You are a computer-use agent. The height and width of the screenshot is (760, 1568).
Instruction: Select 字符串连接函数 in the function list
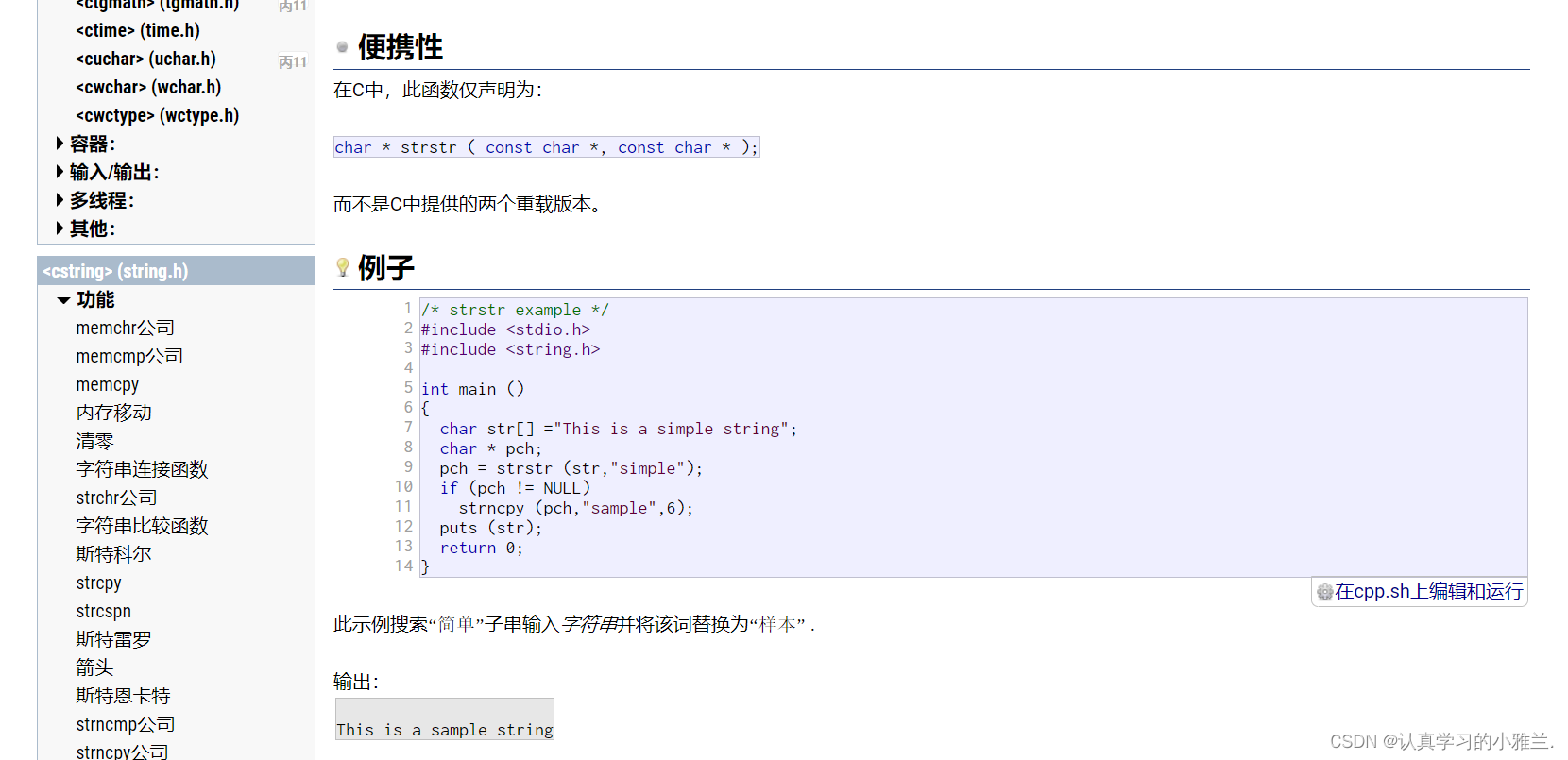coord(142,469)
